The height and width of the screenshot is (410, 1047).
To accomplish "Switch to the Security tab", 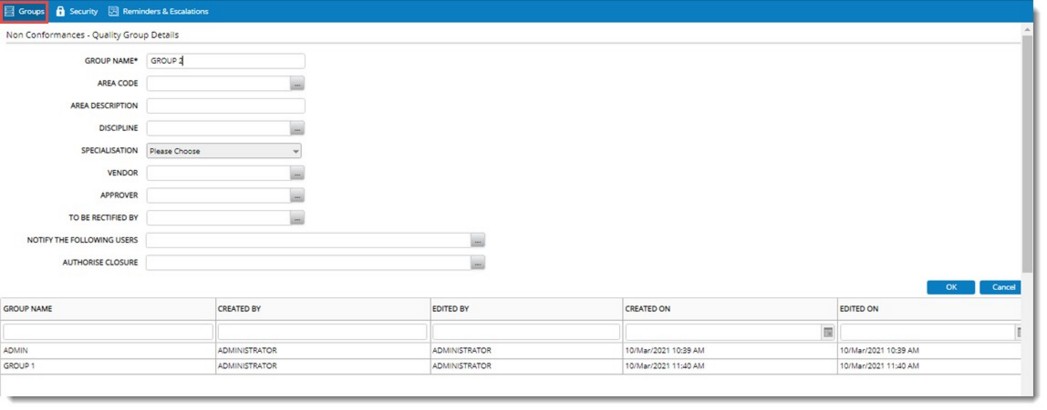I will 77,11.
